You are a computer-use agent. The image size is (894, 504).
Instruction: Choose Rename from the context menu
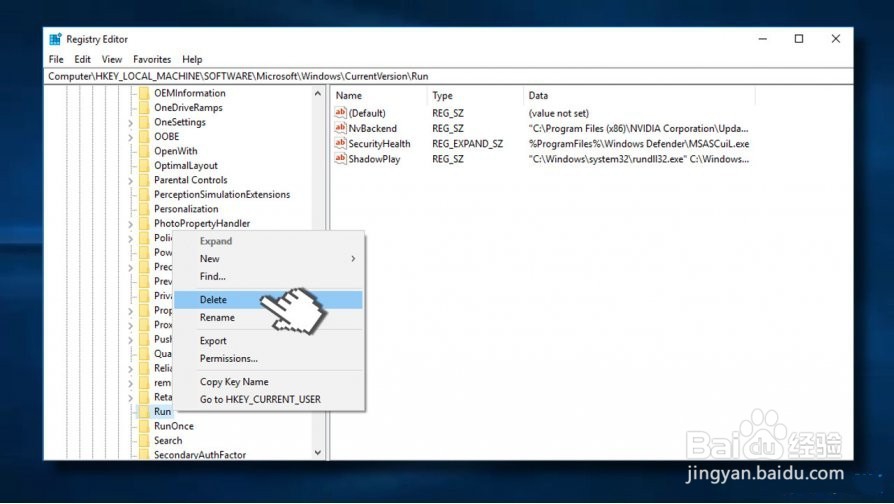click(x=268, y=318)
